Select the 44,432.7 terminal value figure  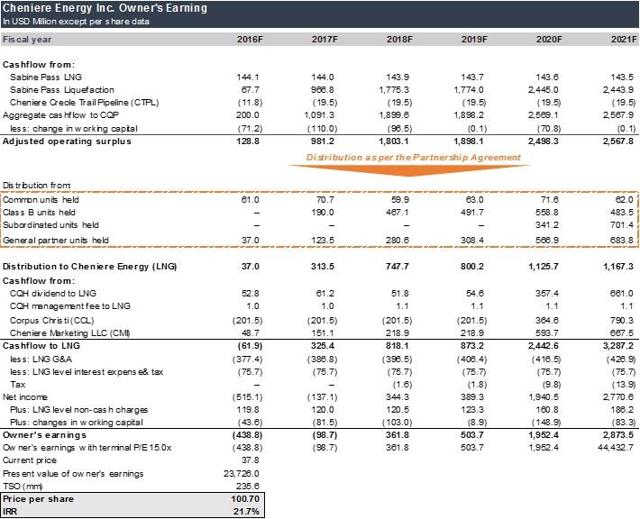(616, 448)
